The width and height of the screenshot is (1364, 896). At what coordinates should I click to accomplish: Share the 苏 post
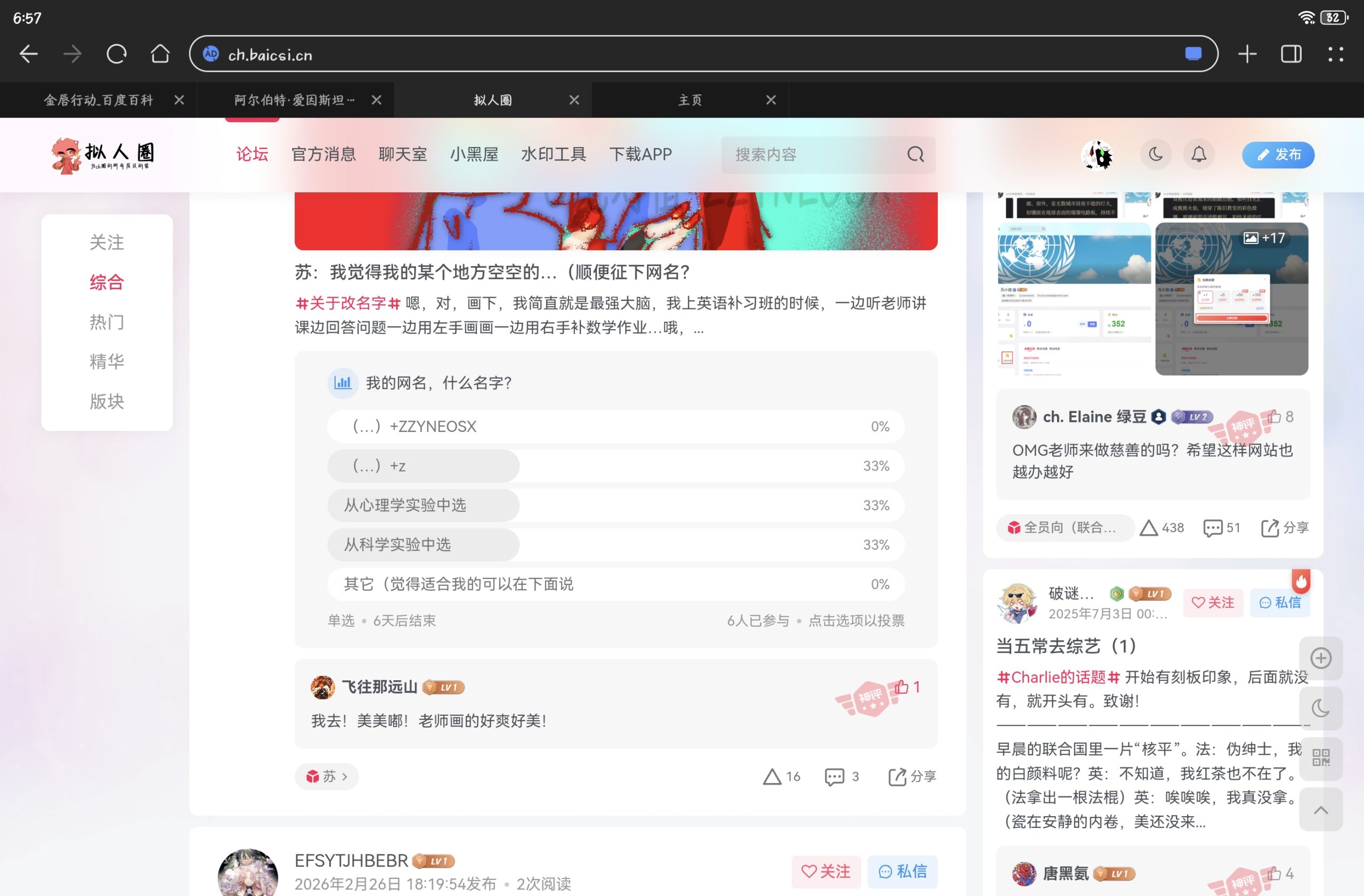[912, 776]
